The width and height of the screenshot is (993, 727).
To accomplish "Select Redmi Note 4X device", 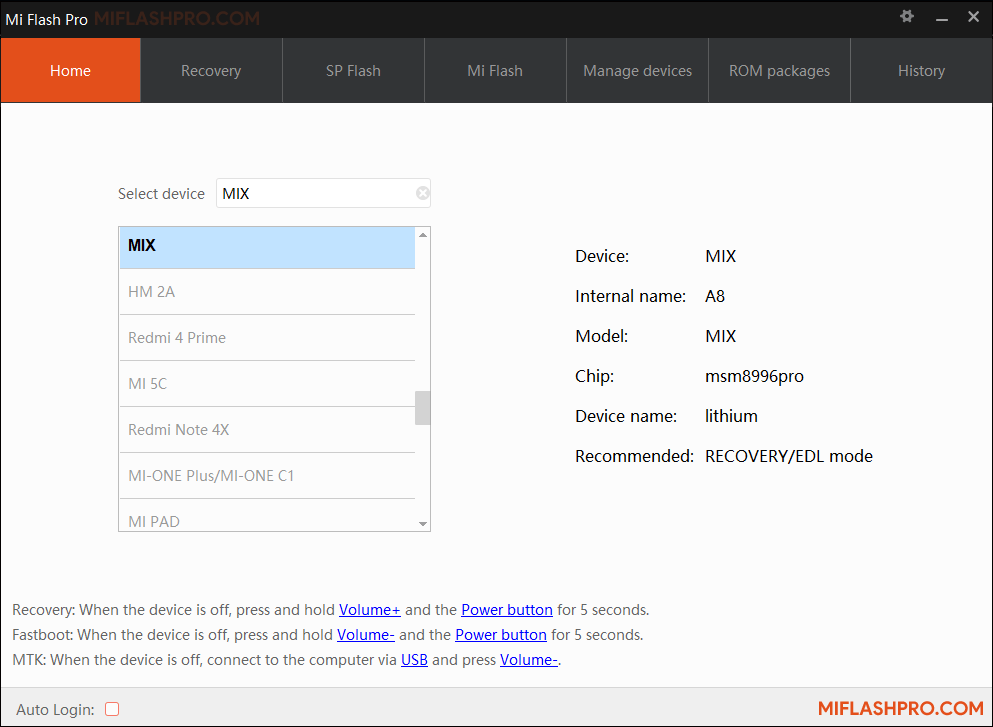I will (267, 429).
